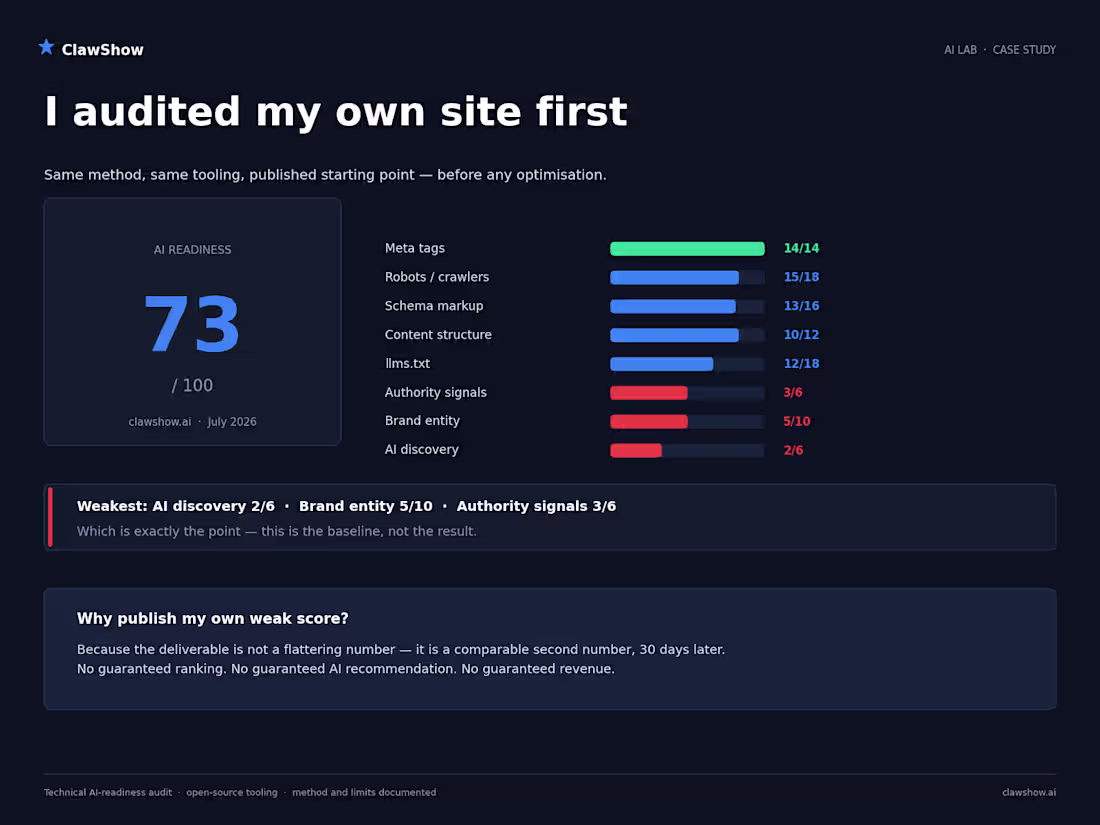
Task: Click "Authority signals 3/6" in the callout
Action: [536, 507]
